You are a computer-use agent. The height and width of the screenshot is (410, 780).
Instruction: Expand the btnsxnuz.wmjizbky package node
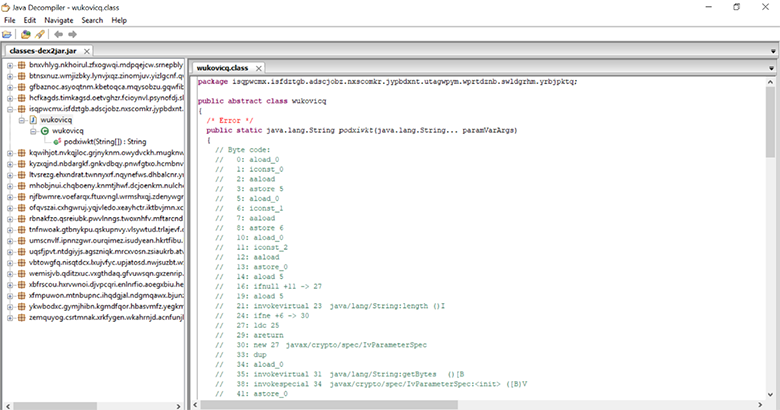coord(9,76)
